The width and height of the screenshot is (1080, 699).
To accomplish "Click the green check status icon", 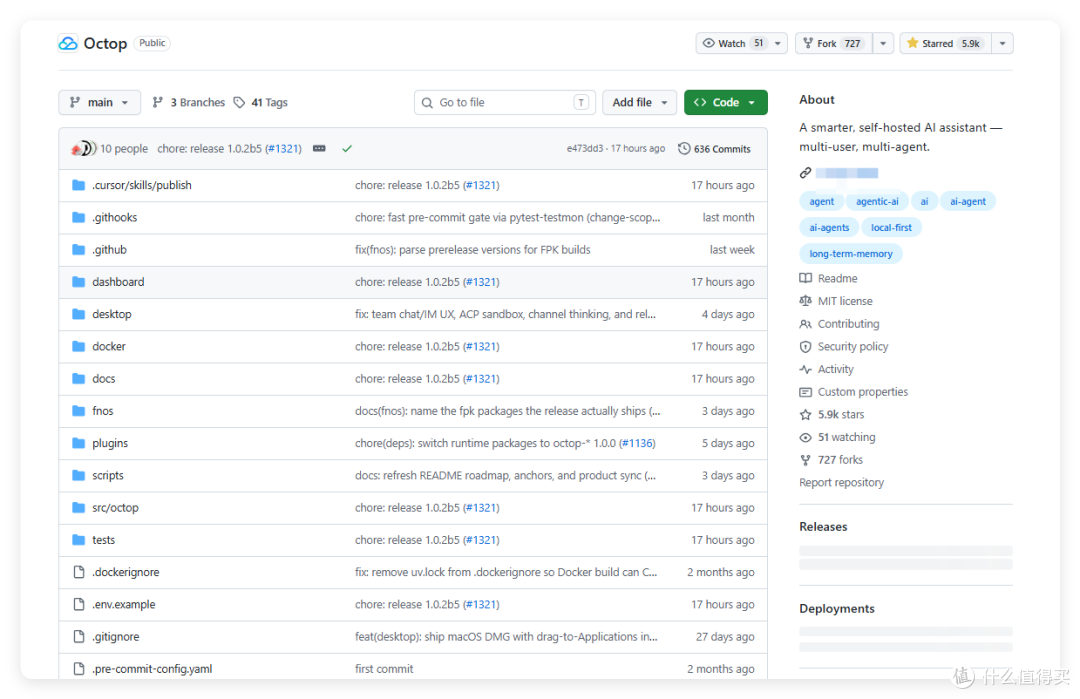I will point(347,149).
